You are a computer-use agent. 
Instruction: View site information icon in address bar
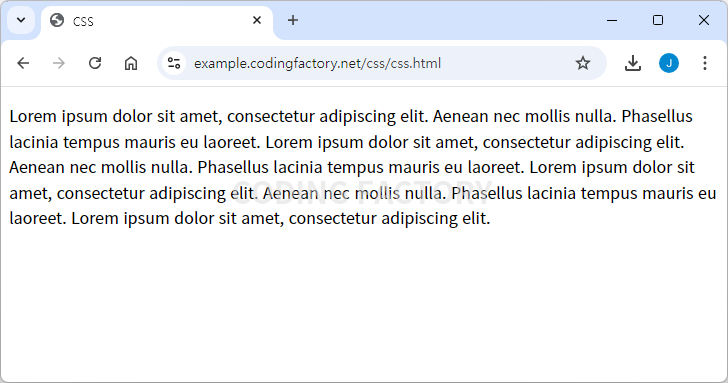pos(174,63)
